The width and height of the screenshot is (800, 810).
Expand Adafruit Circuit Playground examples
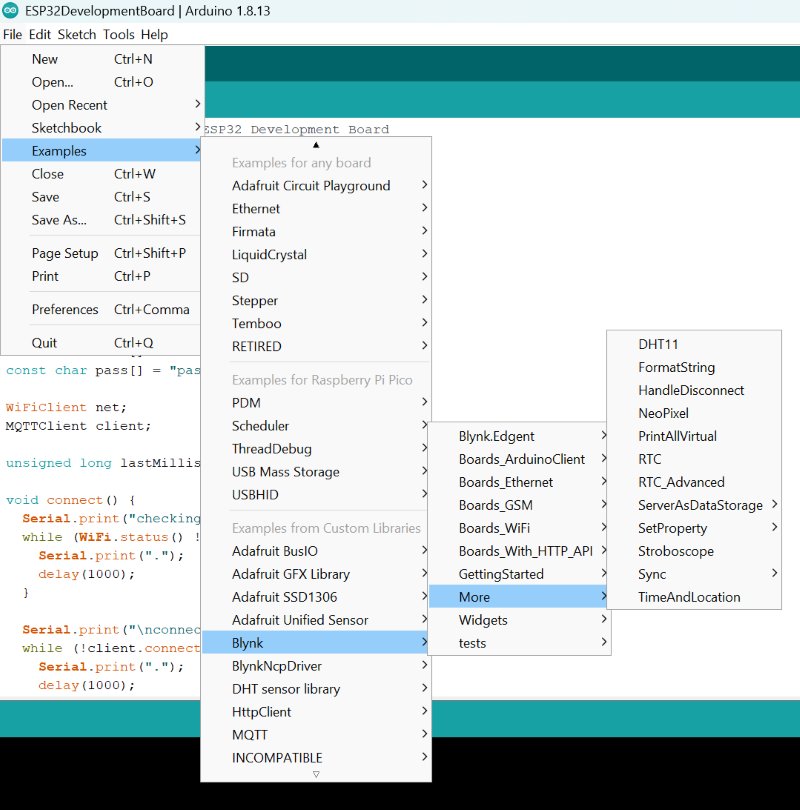tap(316, 185)
